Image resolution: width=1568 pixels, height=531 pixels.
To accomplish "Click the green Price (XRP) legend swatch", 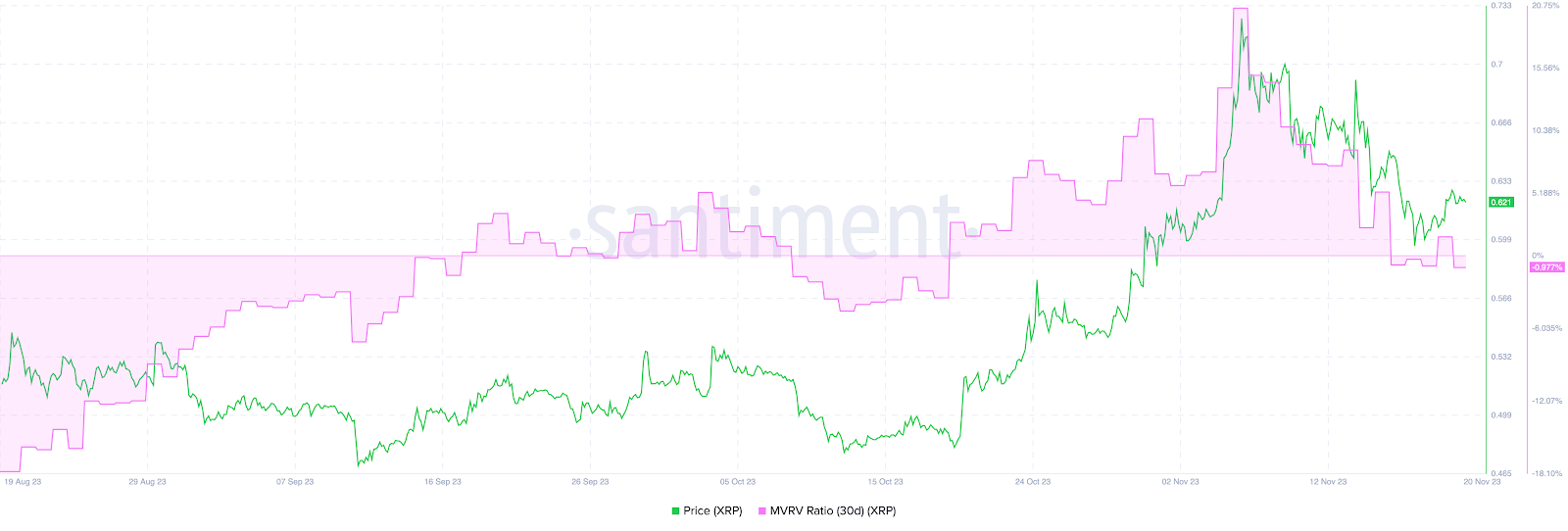I will pos(675,510).
